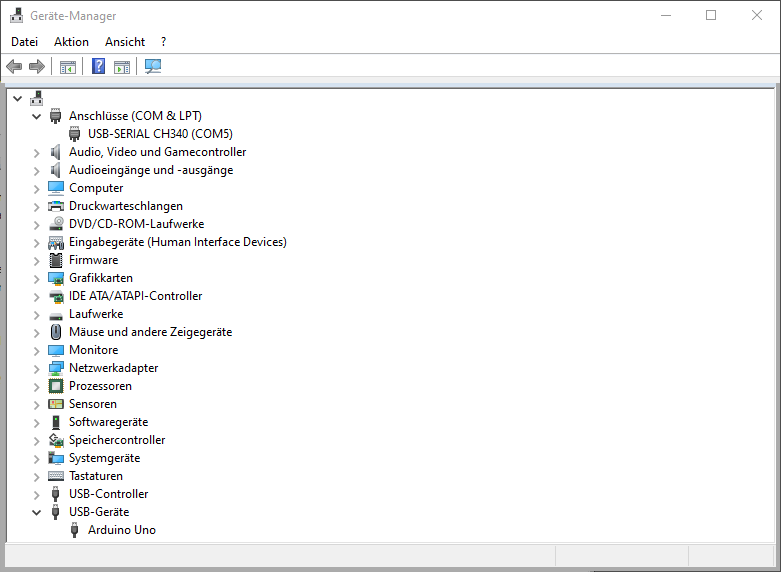Select USB-SERIAL CH340 (COM5) device
The height and width of the screenshot is (572, 781).
160,134
